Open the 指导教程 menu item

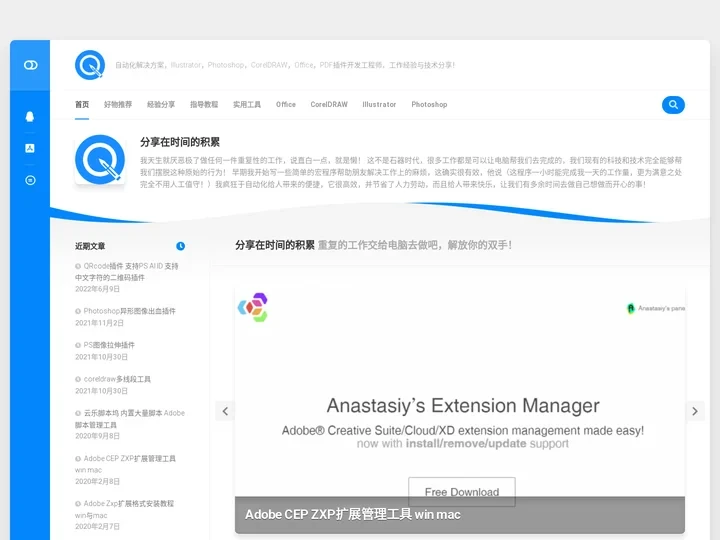click(204, 105)
